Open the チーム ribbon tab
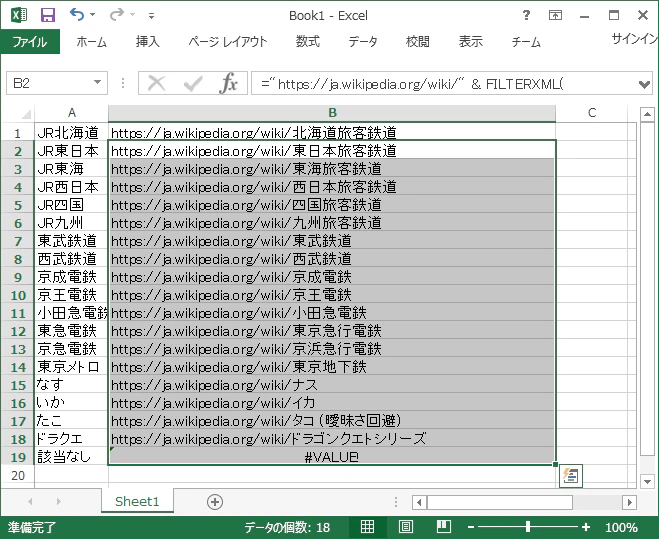This screenshot has height=539, width=659. [526, 42]
